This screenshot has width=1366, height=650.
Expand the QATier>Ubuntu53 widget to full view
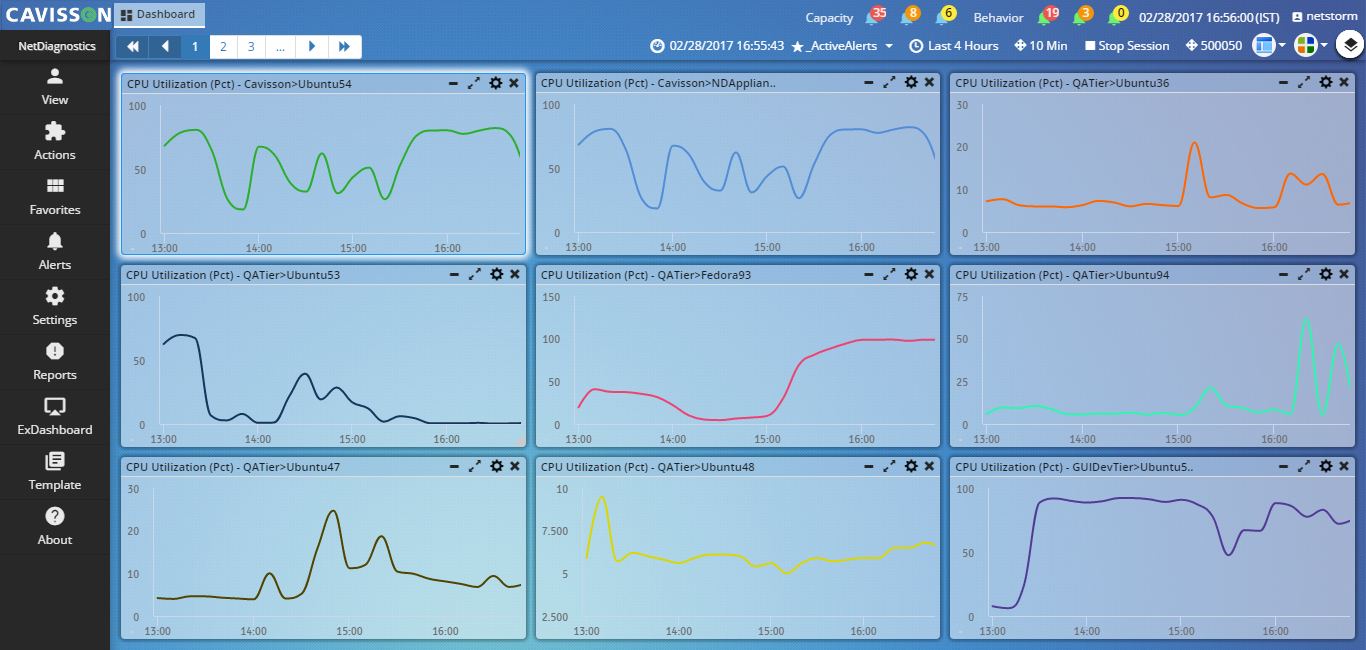[475, 274]
